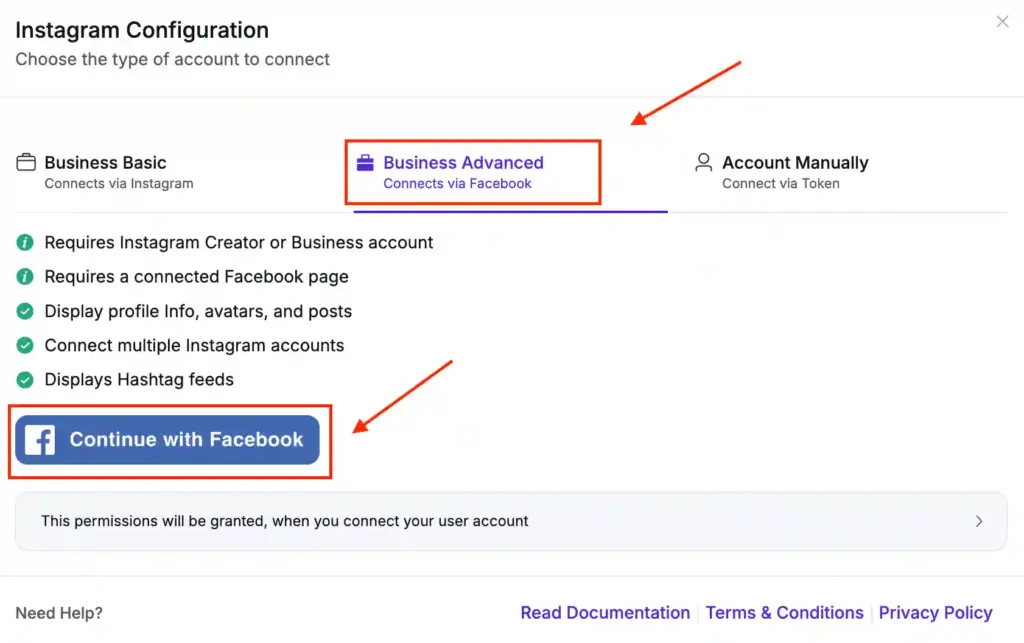Click the Business Advanced briefcase icon

click(366, 162)
